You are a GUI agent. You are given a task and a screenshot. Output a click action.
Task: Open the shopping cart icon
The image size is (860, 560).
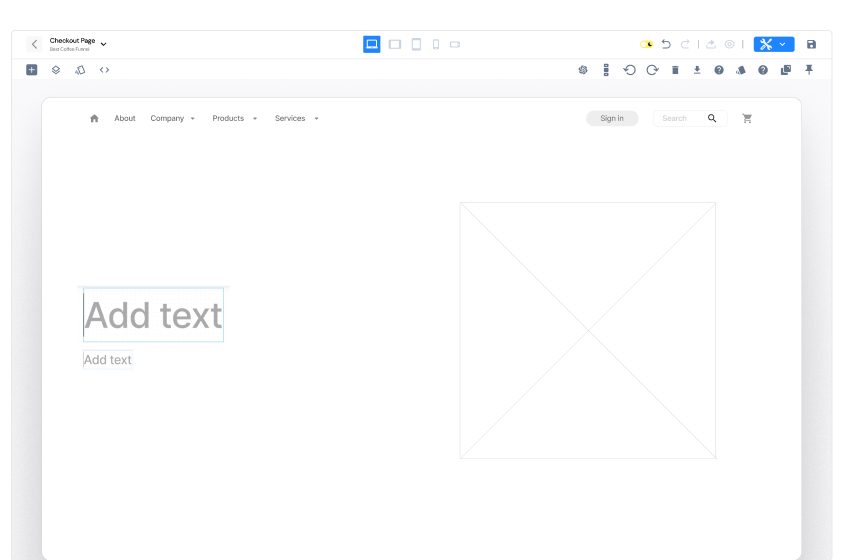point(747,118)
